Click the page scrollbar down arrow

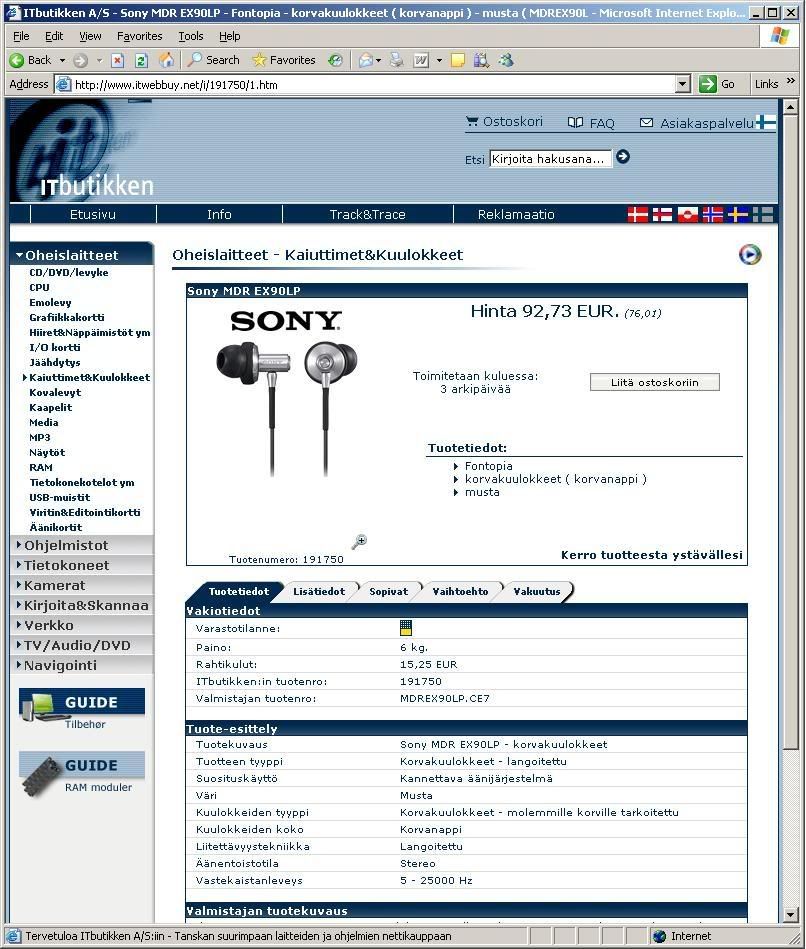click(x=790, y=915)
